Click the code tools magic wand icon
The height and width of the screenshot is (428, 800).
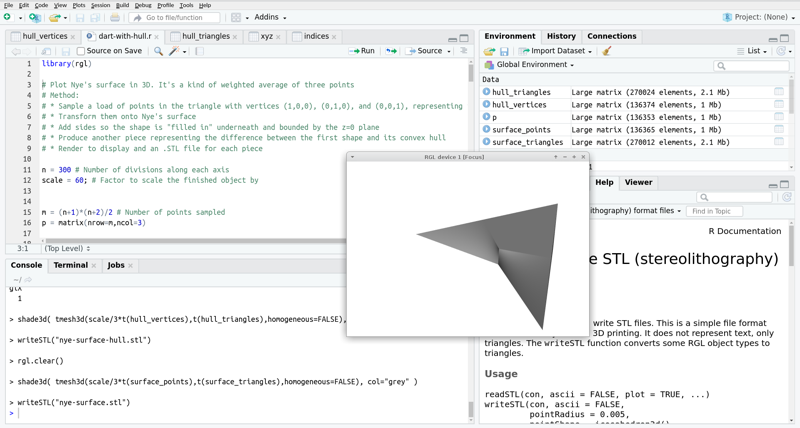pyautogui.click(x=175, y=51)
